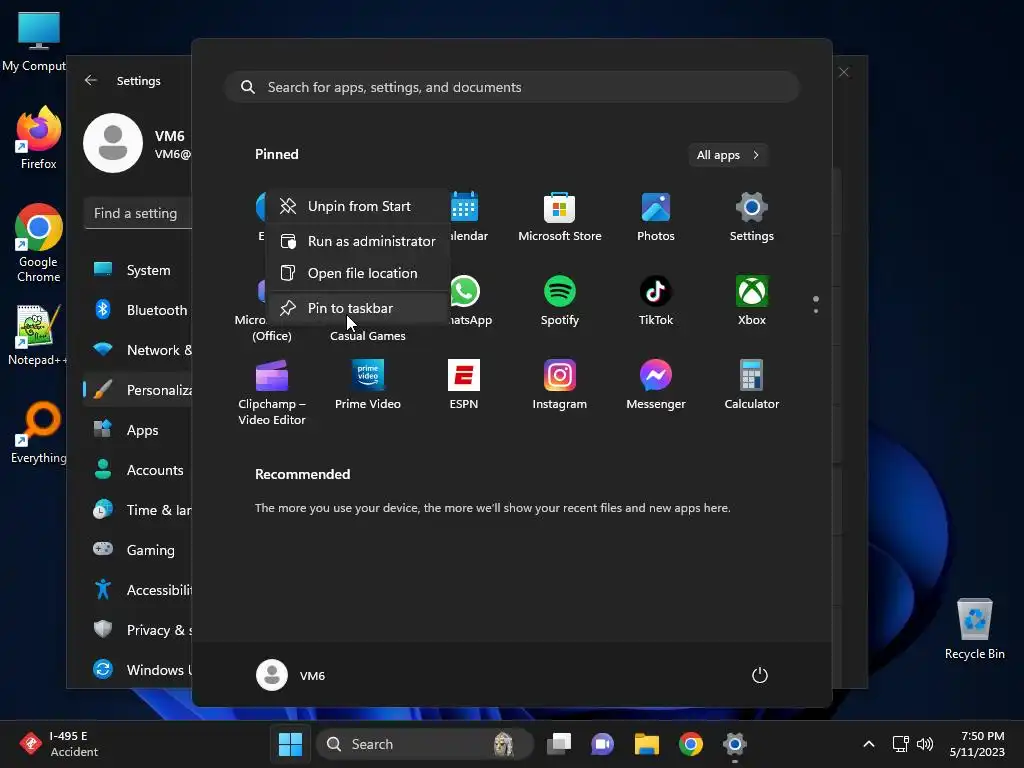This screenshot has width=1024, height=768.
Task: Open VM6 user account menu
Action: point(291,675)
